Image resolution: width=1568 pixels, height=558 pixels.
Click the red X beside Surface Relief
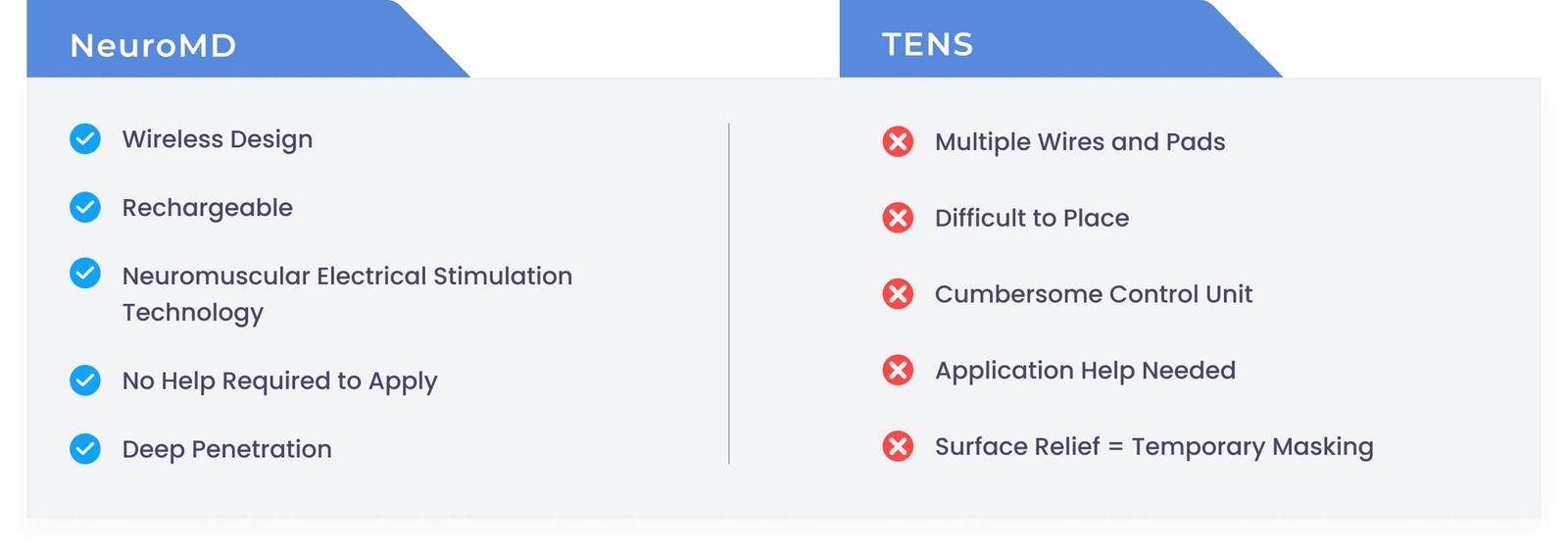click(898, 447)
